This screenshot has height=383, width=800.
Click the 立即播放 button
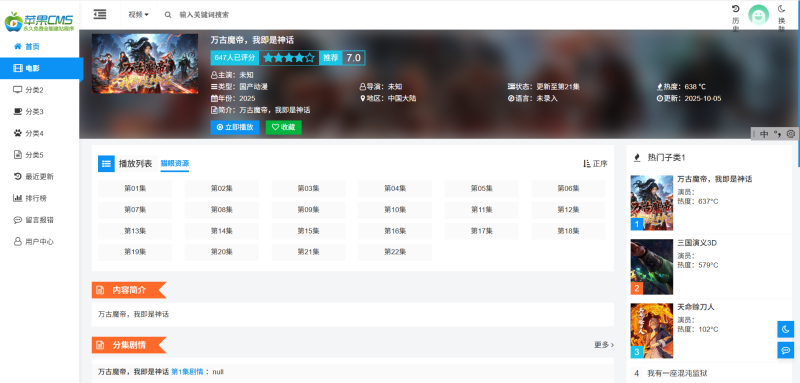click(x=235, y=127)
